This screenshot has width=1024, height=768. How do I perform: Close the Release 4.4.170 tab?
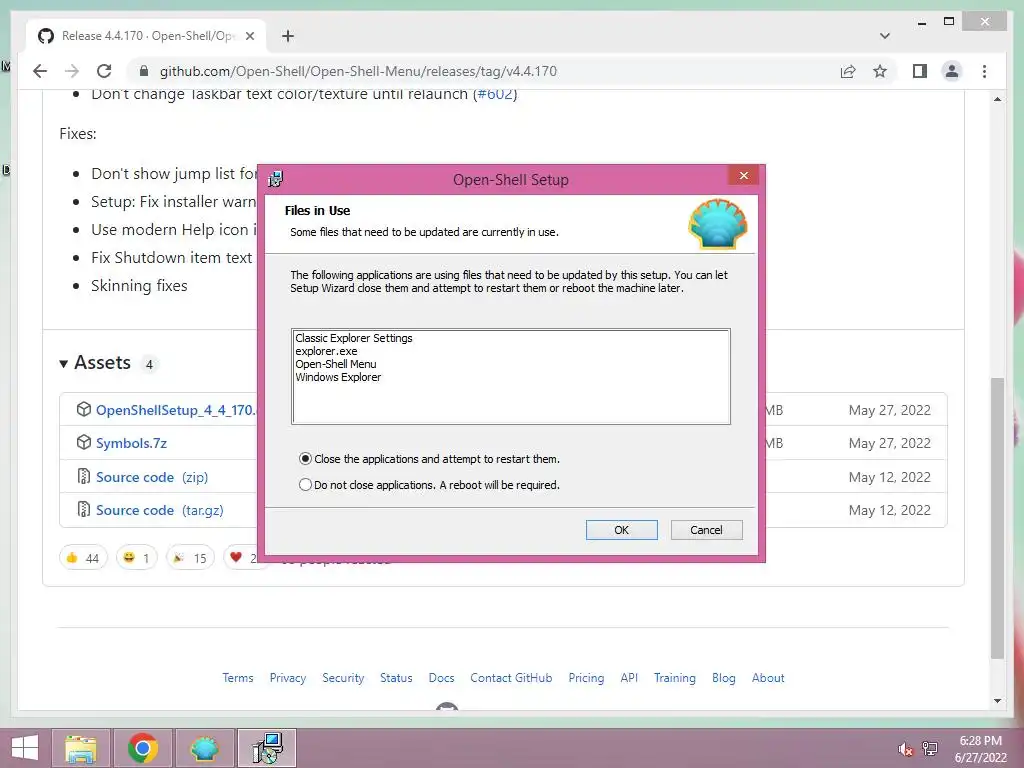249,36
